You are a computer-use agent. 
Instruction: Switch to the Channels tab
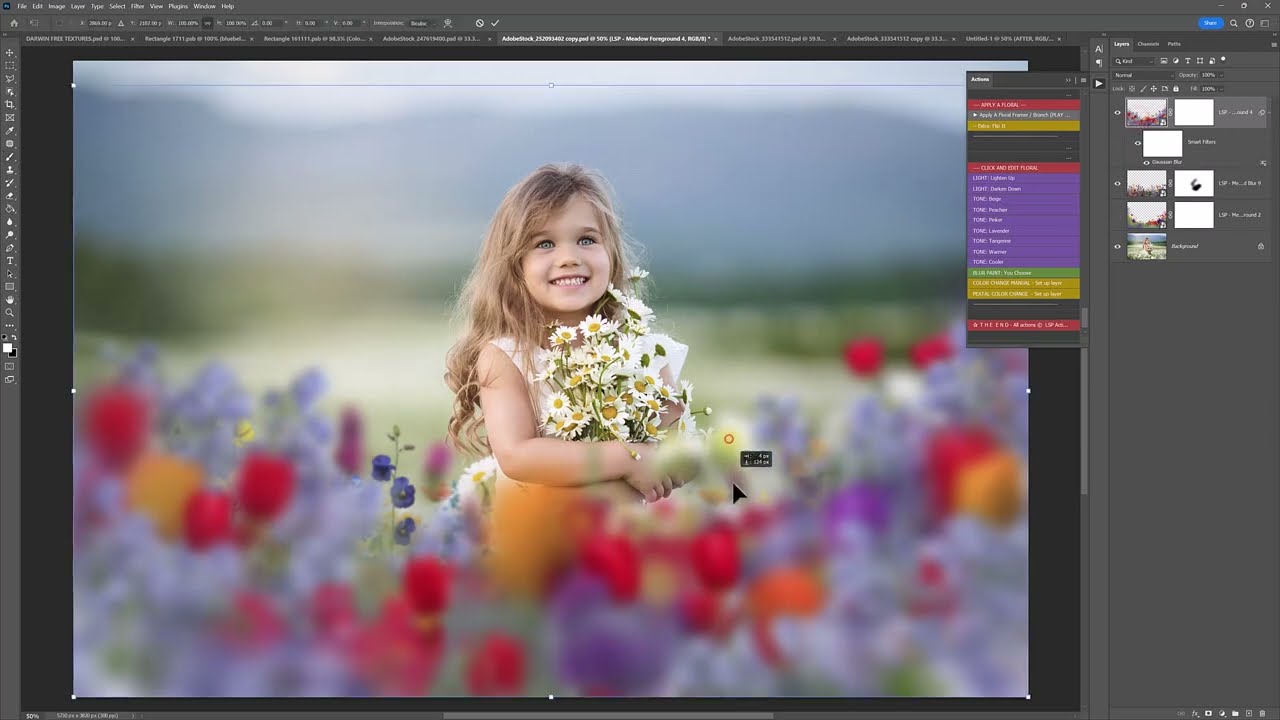click(1148, 44)
